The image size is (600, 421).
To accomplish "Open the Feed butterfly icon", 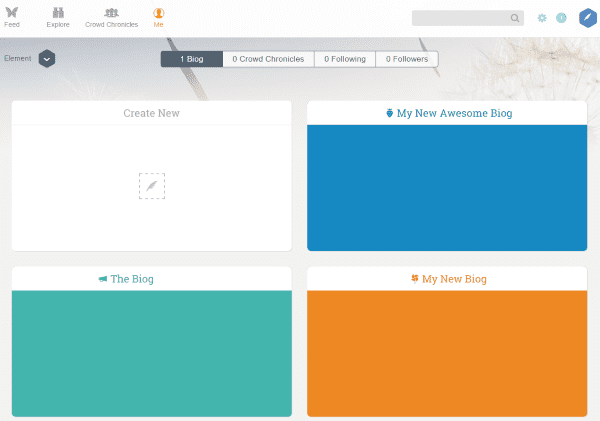I will (12, 13).
